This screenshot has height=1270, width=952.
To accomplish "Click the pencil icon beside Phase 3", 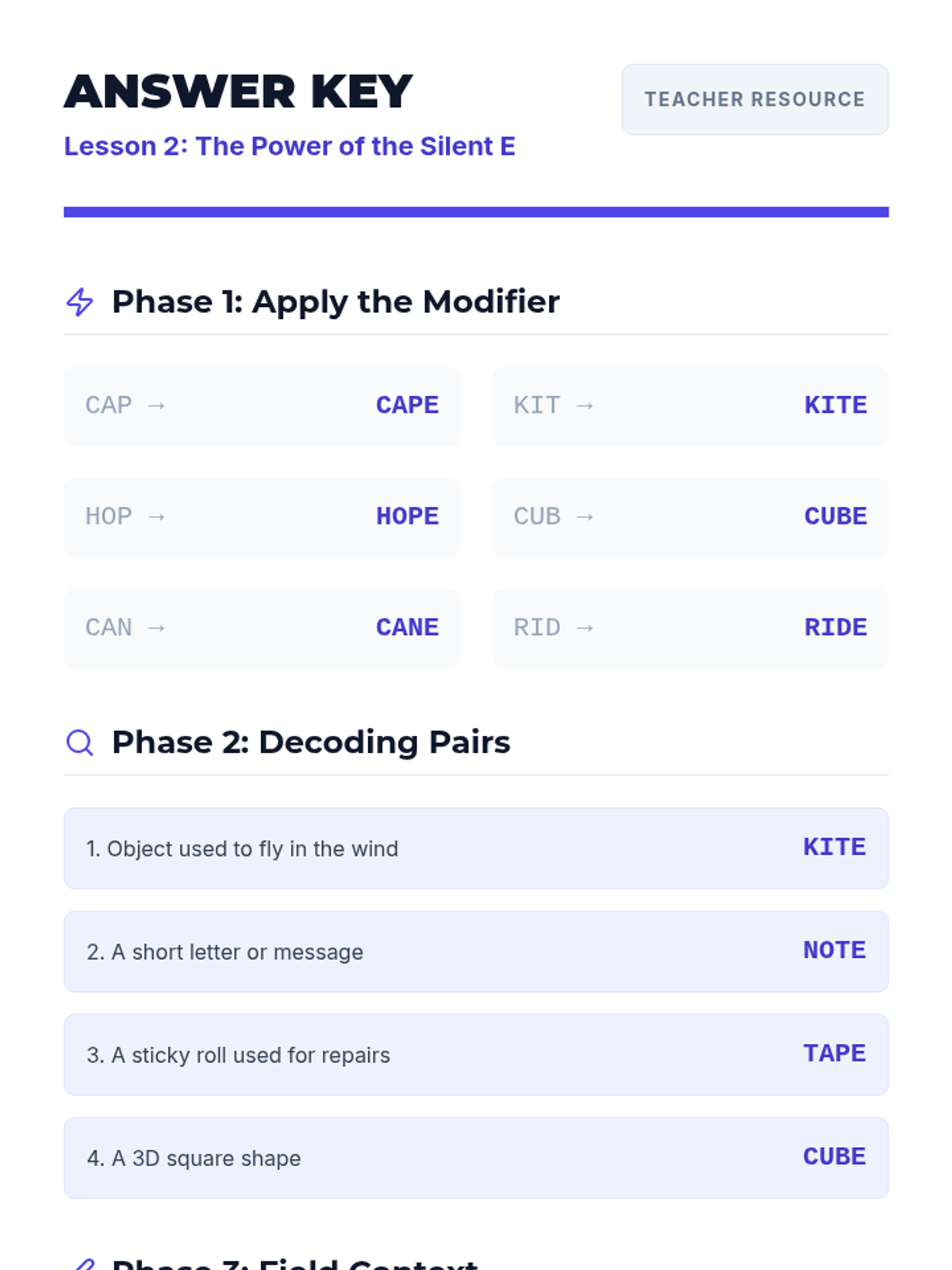I will point(82,1264).
